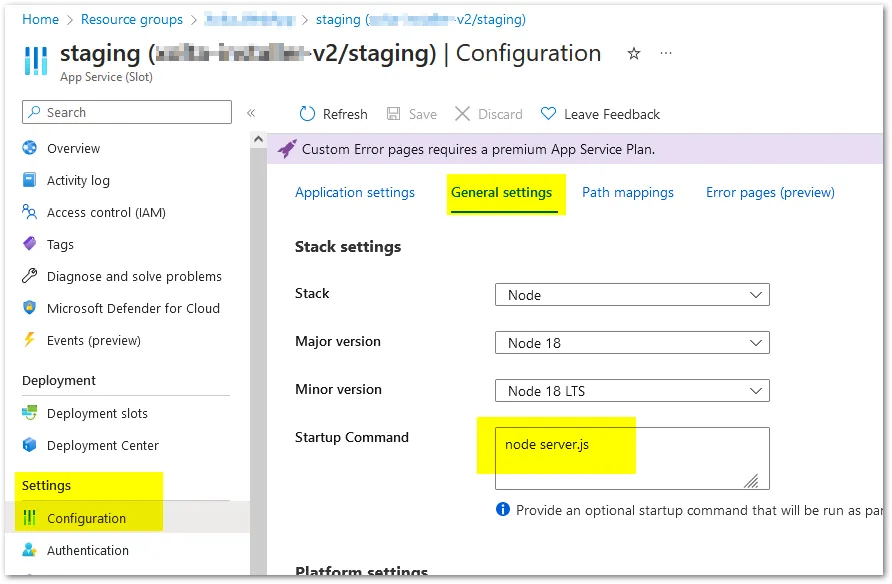This screenshot has width=892, height=584.
Task: Click the rocket icon in premium banner
Action: tap(287, 149)
